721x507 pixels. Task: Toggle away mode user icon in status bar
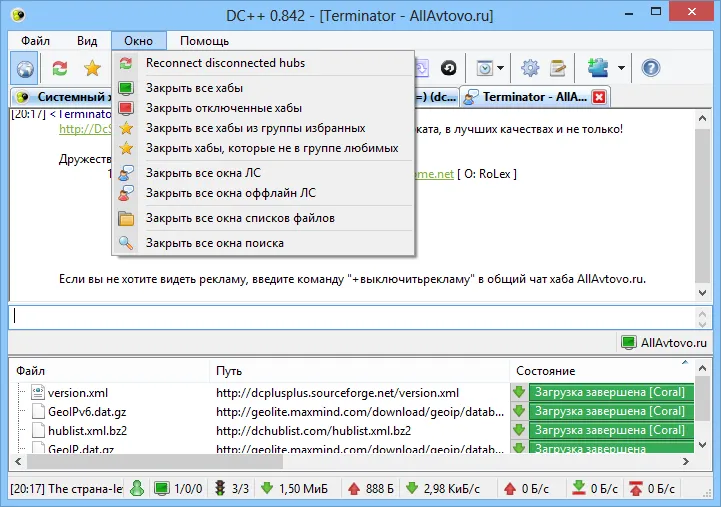(x=137, y=488)
